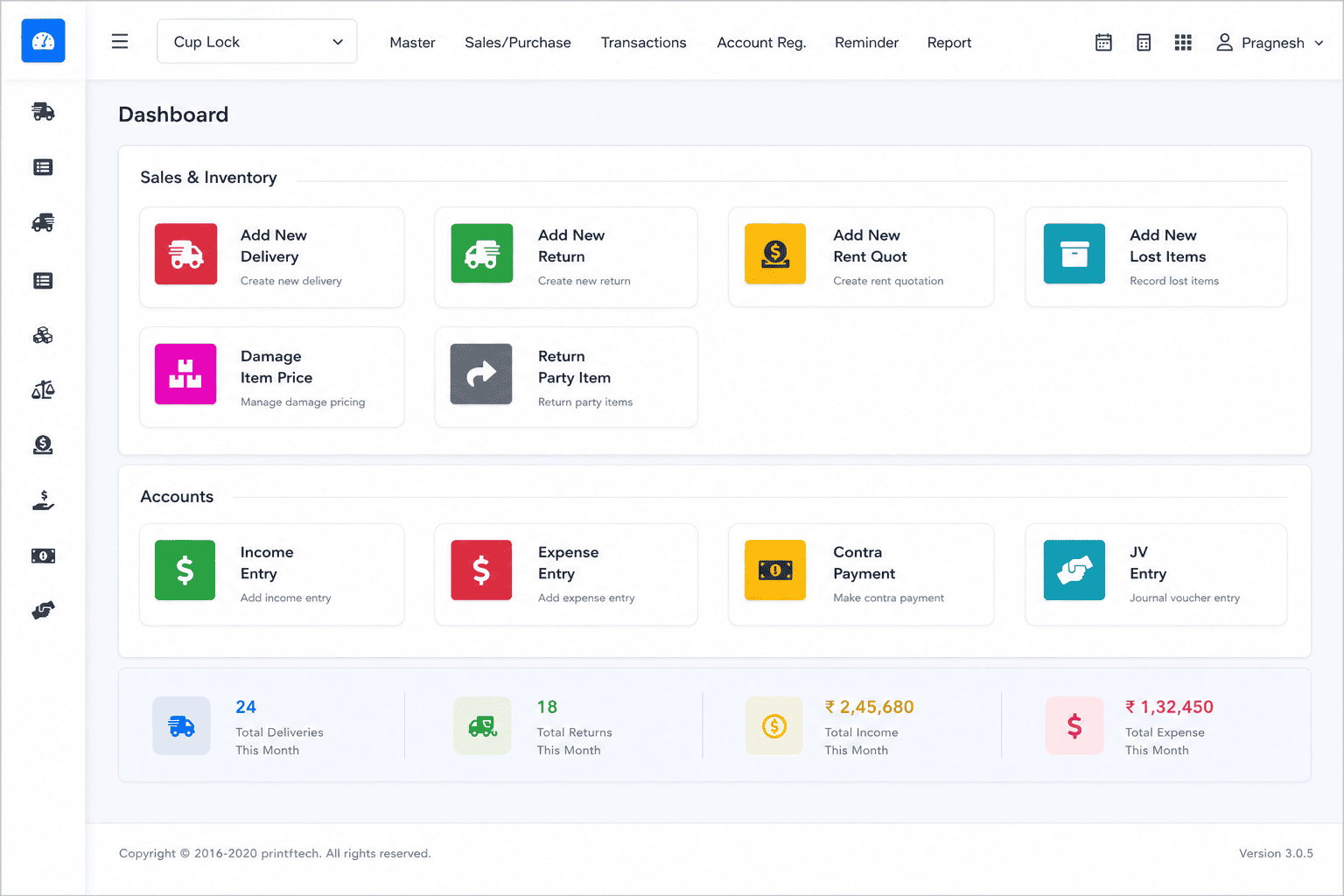Open the Transactions menu
Image resolution: width=1344 pixels, height=896 pixels.
[x=643, y=42]
